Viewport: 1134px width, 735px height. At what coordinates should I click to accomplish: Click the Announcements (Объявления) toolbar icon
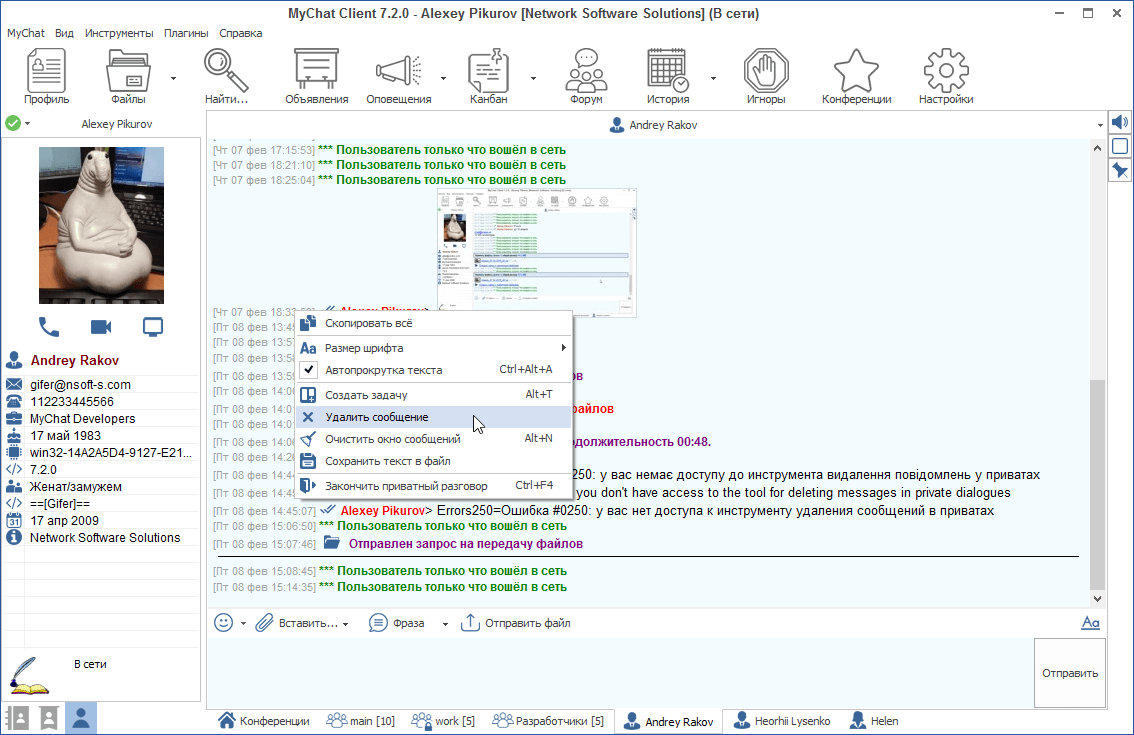pyautogui.click(x=316, y=76)
